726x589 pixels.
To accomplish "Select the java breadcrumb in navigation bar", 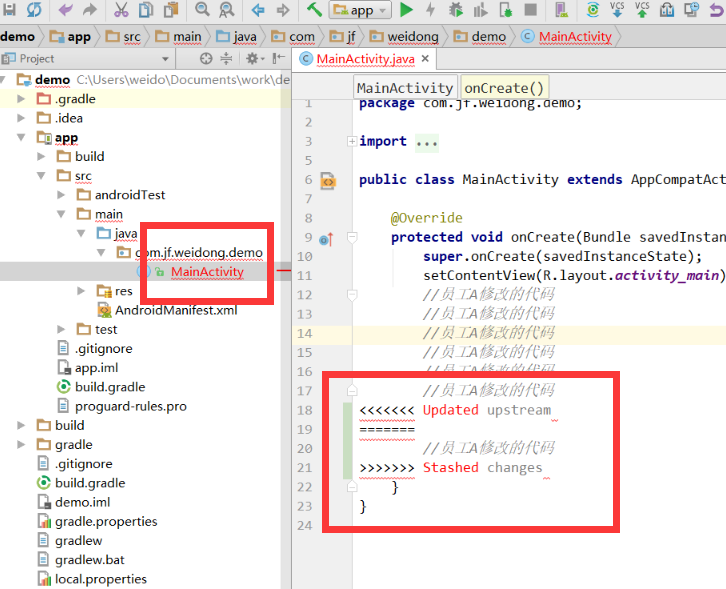I will point(236,37).
